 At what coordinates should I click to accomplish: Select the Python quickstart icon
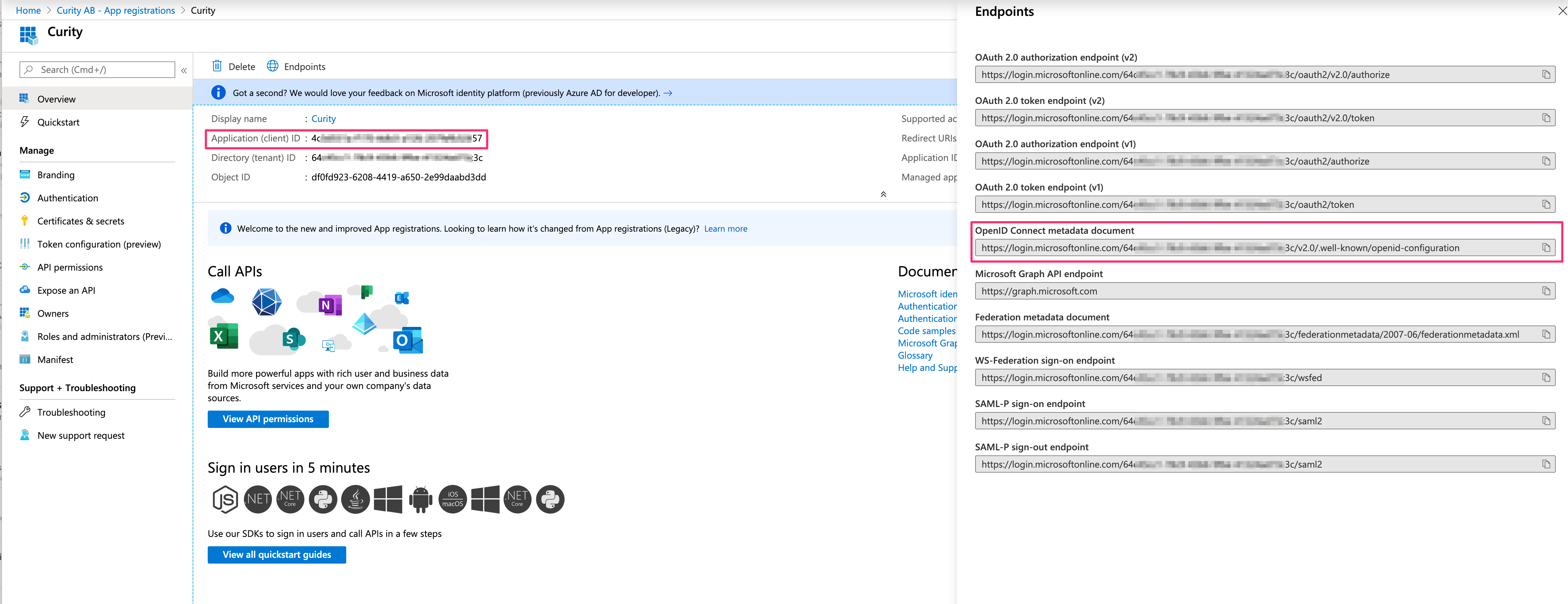[323, 499]
